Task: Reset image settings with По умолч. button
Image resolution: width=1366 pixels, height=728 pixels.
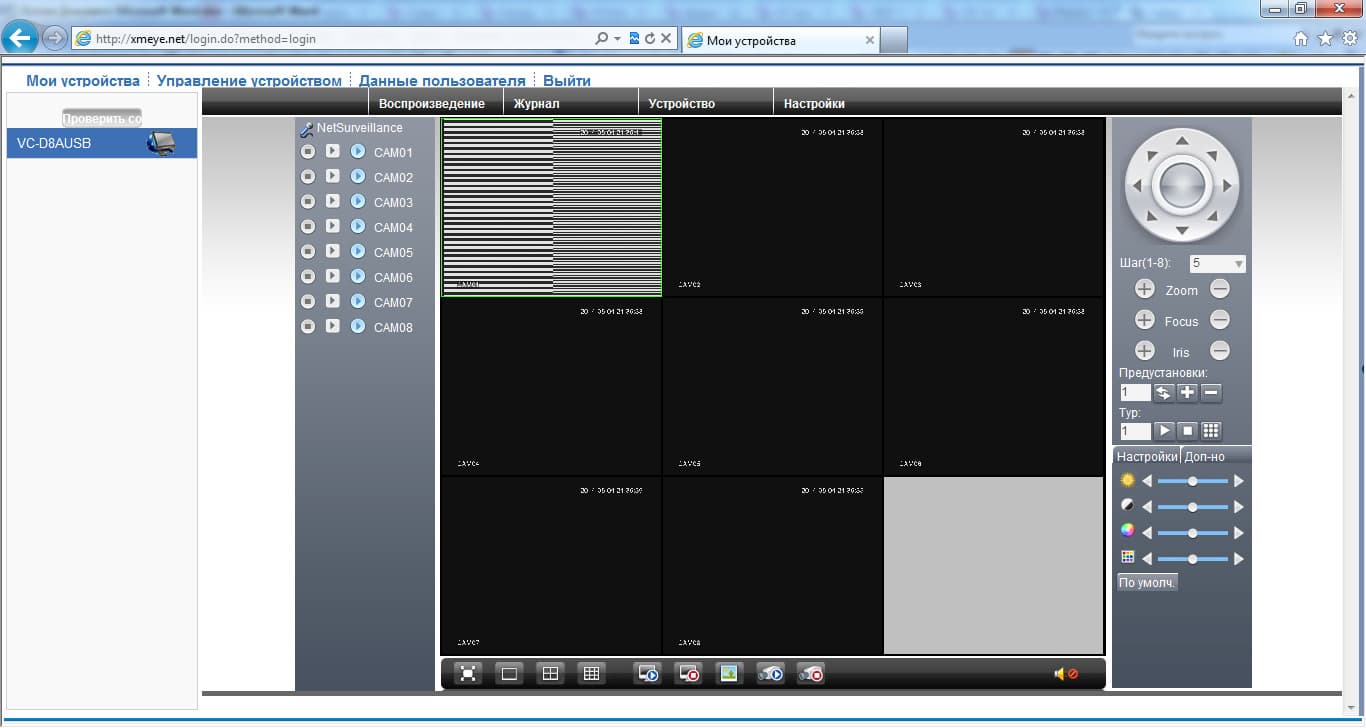Action: point(1147,582)
